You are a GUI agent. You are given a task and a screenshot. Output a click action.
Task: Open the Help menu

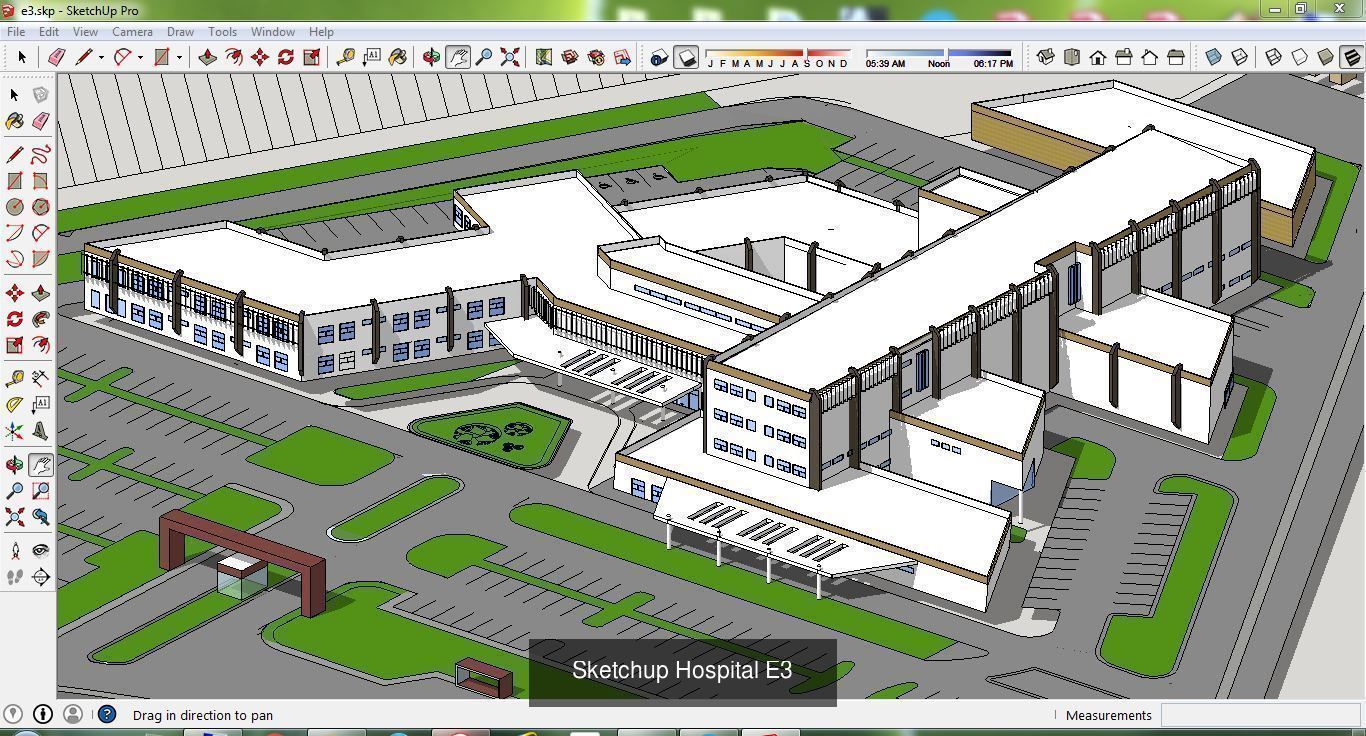pyautogui.click(x=321, y=32)
